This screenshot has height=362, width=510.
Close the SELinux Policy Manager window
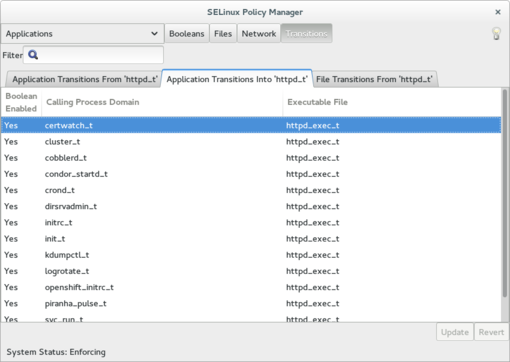click(x=498, y=12)
